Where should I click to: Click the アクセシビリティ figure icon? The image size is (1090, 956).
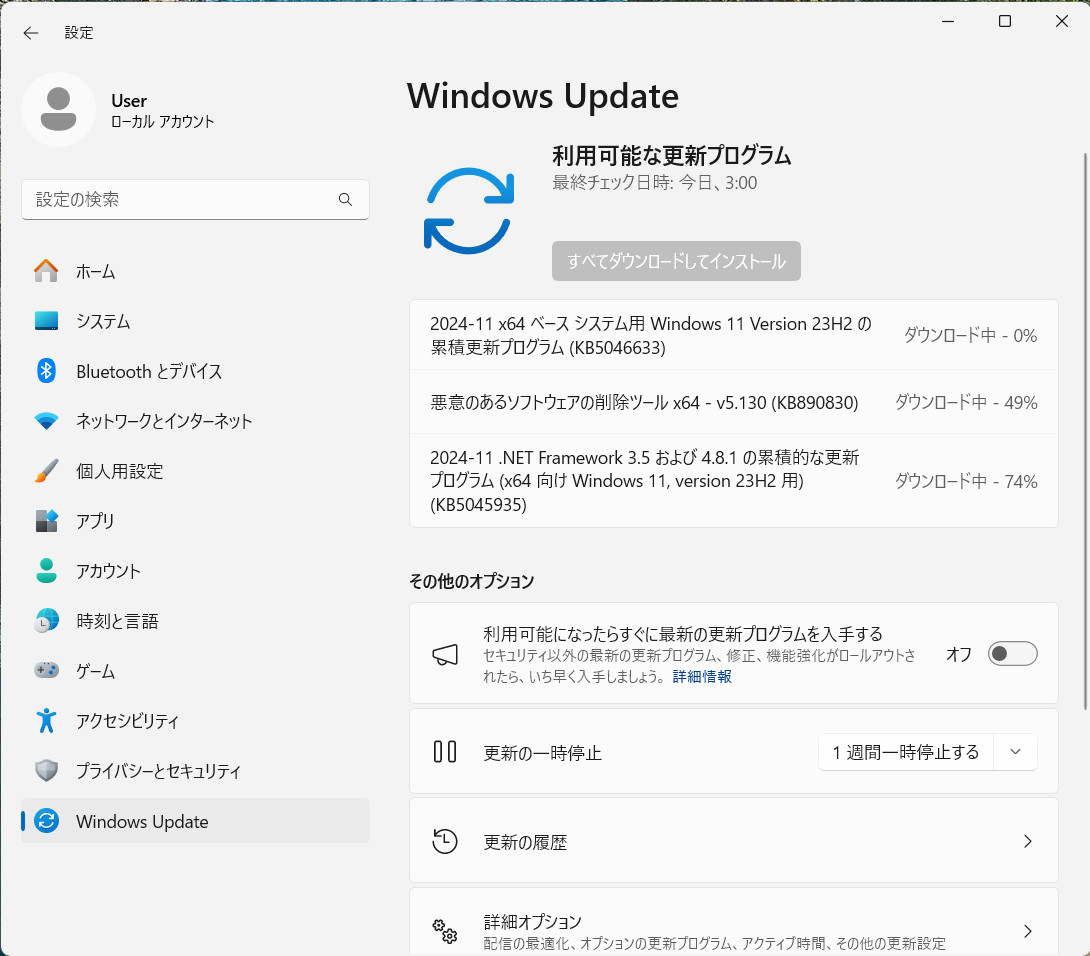tap(47, 720)
